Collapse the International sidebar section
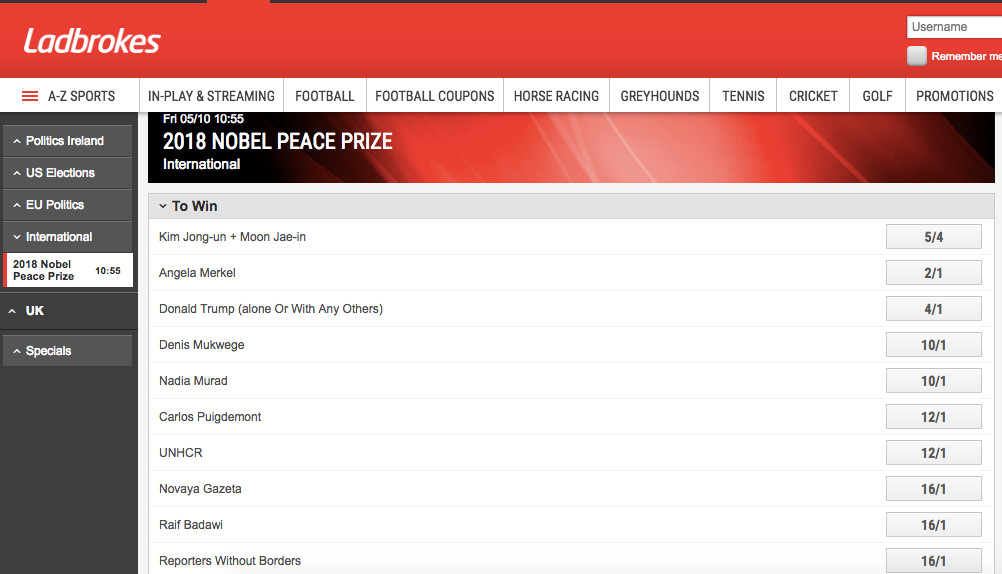 point(67,237)
